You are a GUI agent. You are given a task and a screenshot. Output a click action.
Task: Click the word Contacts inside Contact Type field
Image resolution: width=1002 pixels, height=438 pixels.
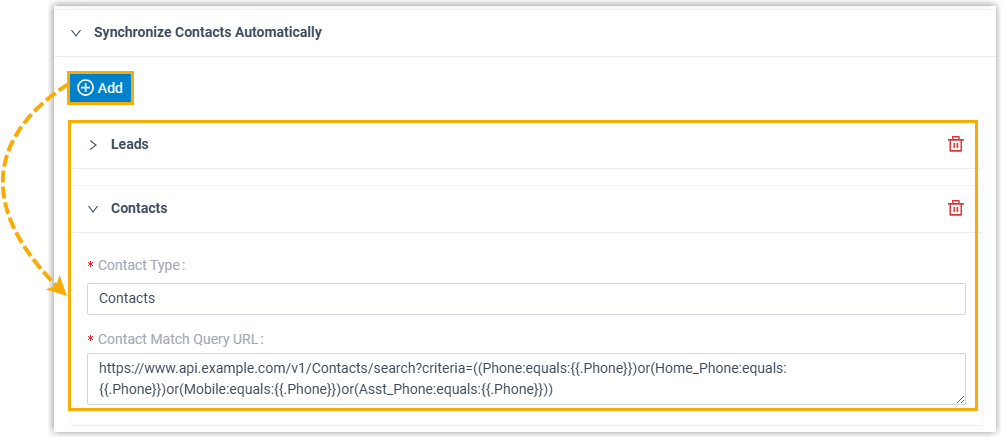[127, 298]
